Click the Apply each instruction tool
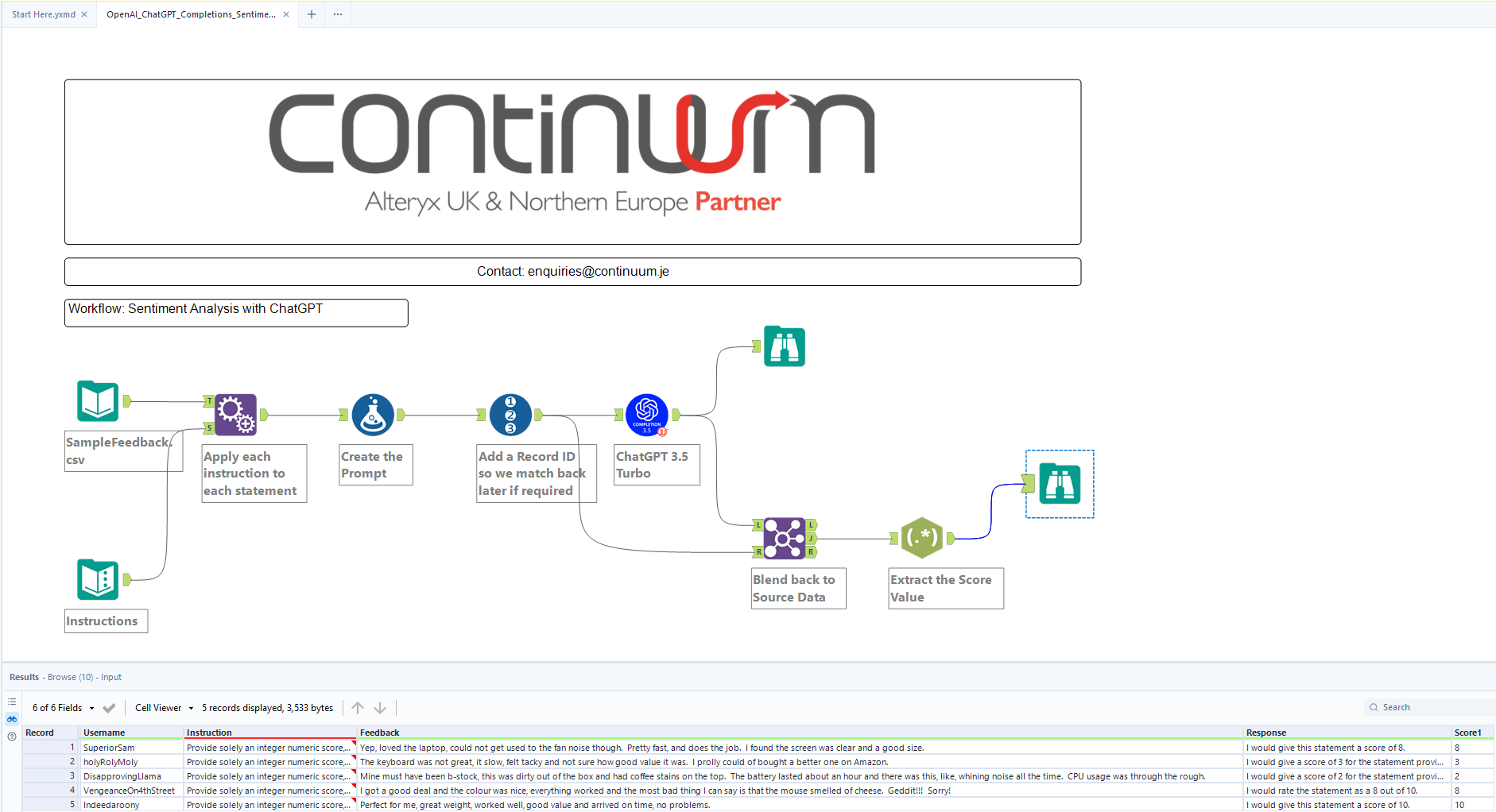The image size is (1496, 812). point(234,414)
